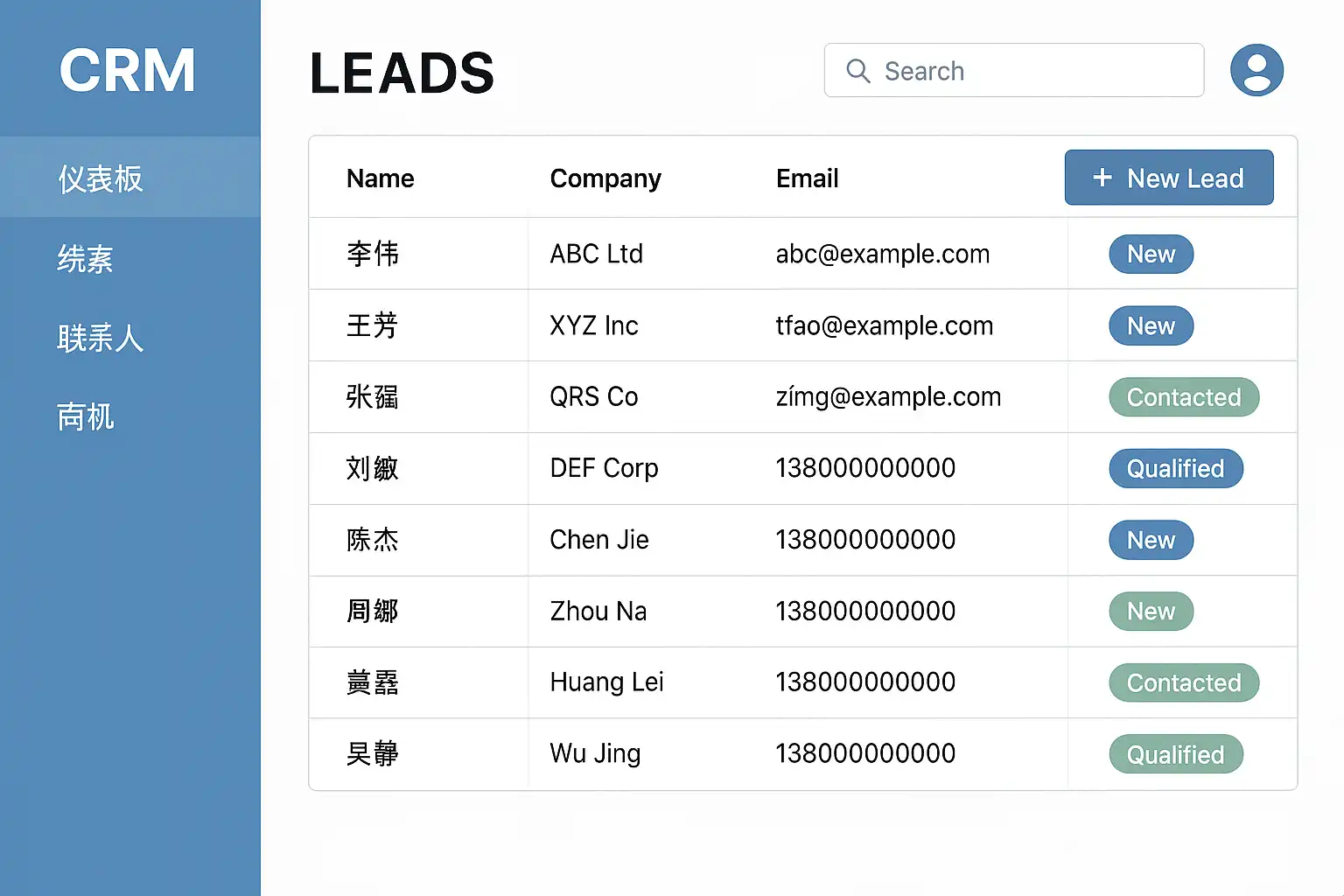Click phone number 138000000000 in Huang Lei row

click(x=865, y=682)
